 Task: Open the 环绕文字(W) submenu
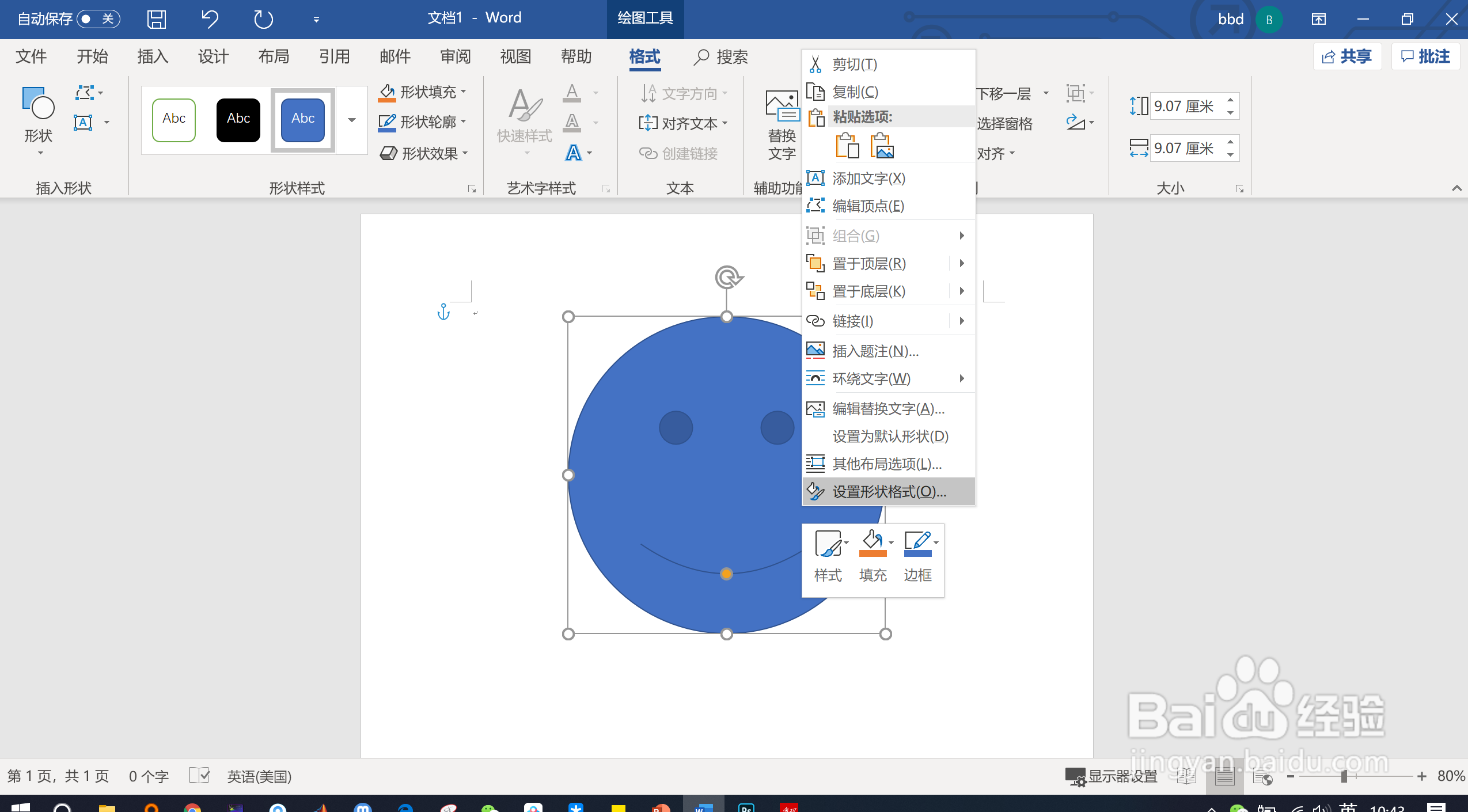click(889, 378)
